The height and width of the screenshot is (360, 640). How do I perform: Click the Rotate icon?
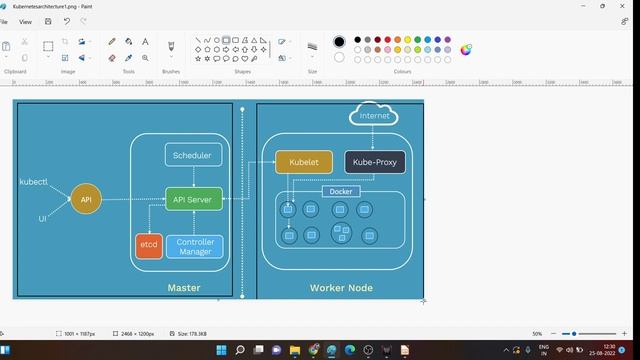(82, 42)
